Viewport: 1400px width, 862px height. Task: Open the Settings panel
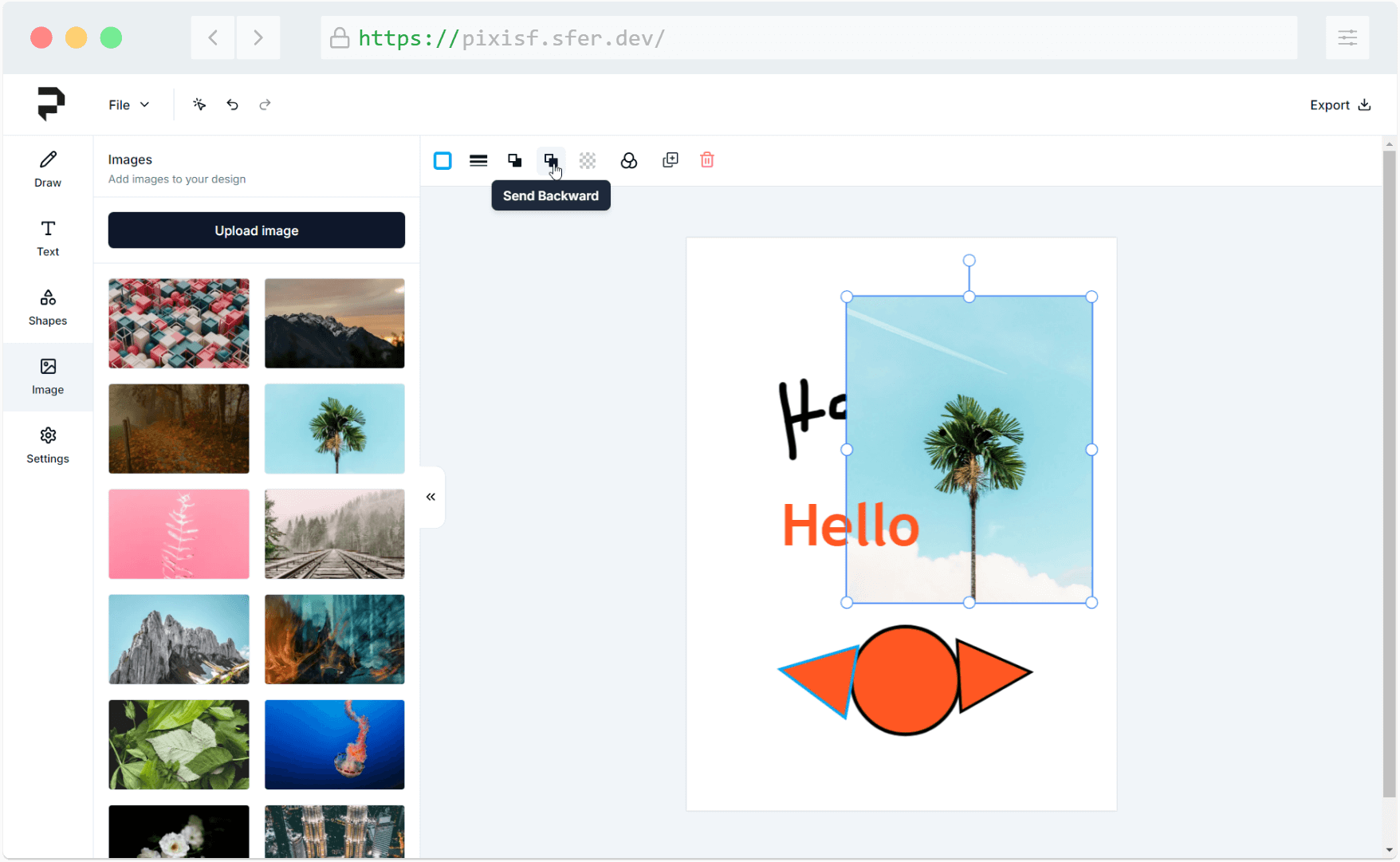(48, 446)
